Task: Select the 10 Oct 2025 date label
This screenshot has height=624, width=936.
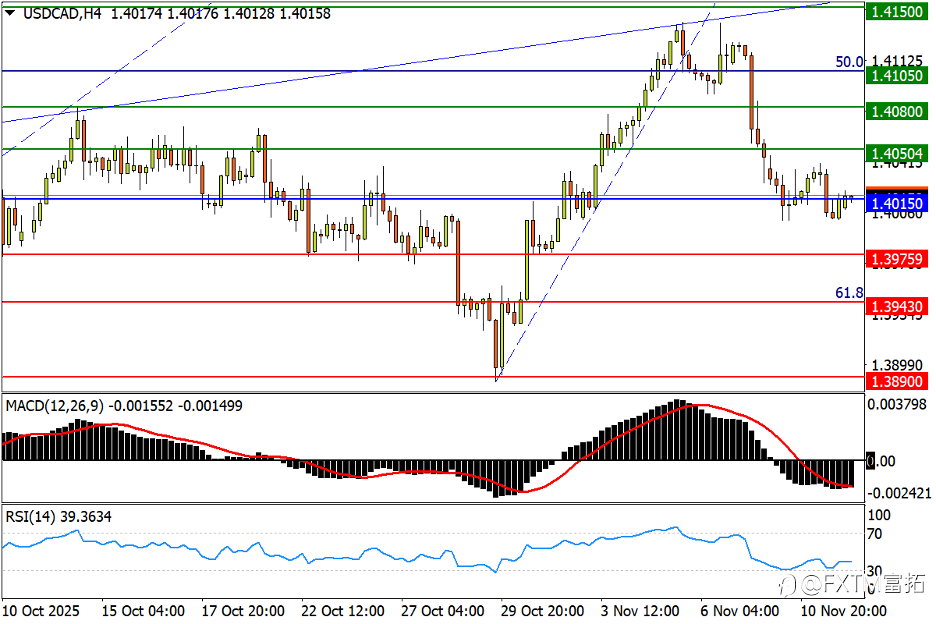Action: pos(41,611)
